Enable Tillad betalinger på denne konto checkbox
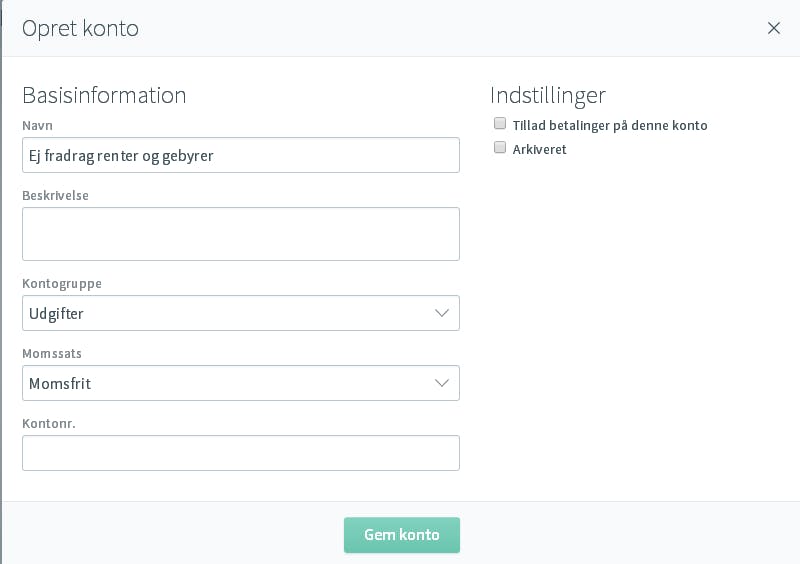800x564 pixels. click(x=500, y=124)
